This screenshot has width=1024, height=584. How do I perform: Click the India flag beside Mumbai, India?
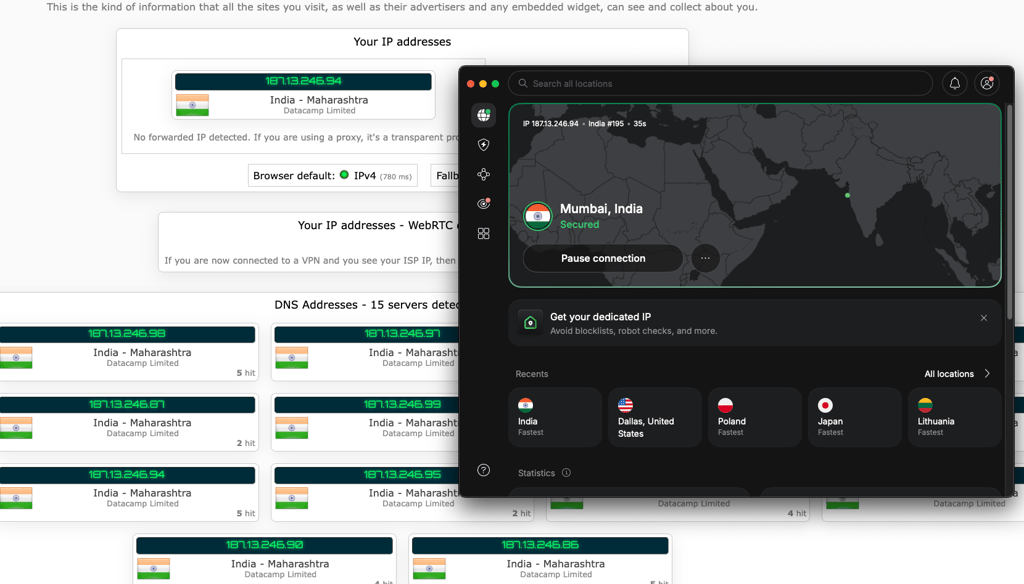tap(537, 216)
